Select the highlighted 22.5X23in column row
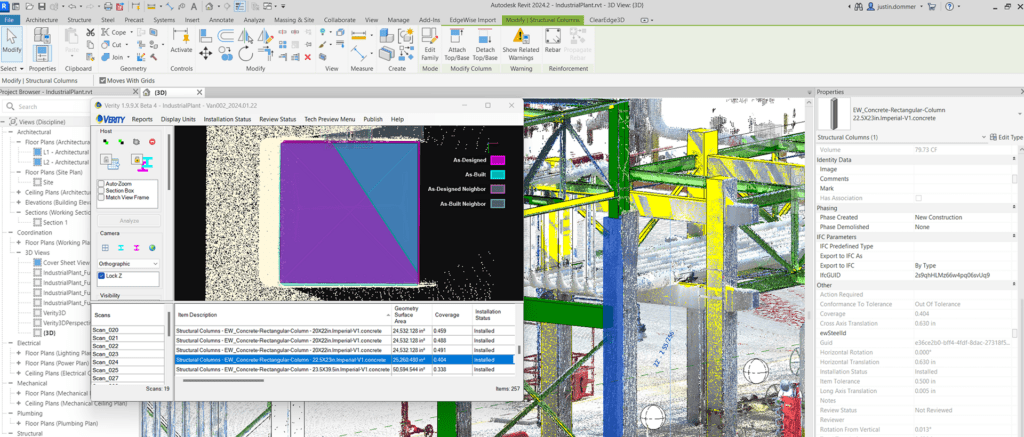 (x=344, y=359)
